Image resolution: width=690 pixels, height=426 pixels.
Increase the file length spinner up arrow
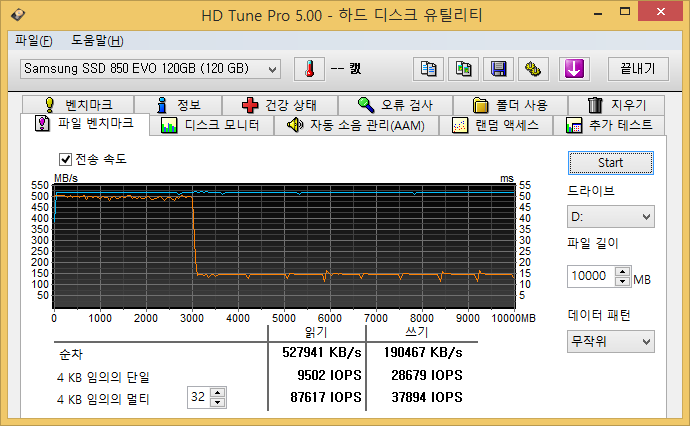click(622, 272)
